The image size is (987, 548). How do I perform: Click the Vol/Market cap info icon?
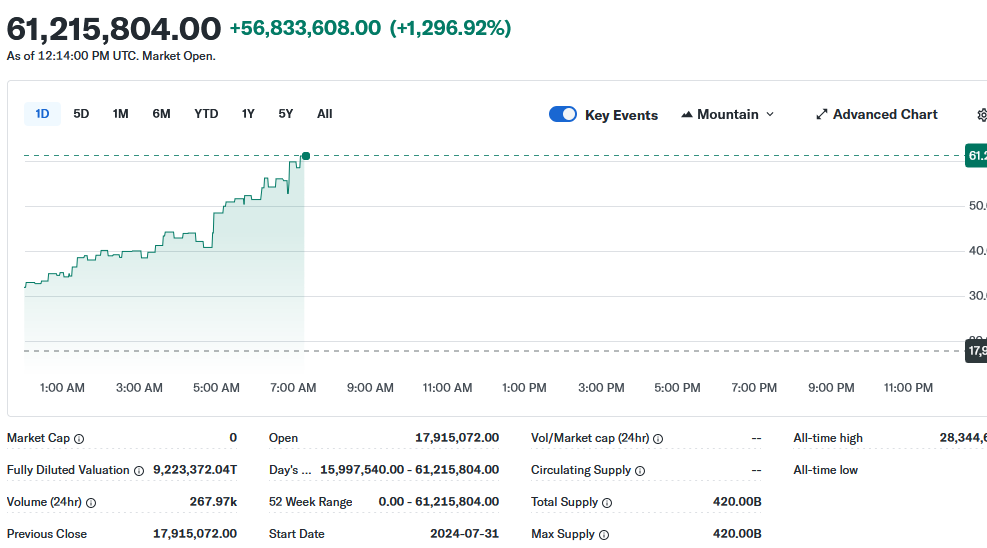tap(658, 439)
